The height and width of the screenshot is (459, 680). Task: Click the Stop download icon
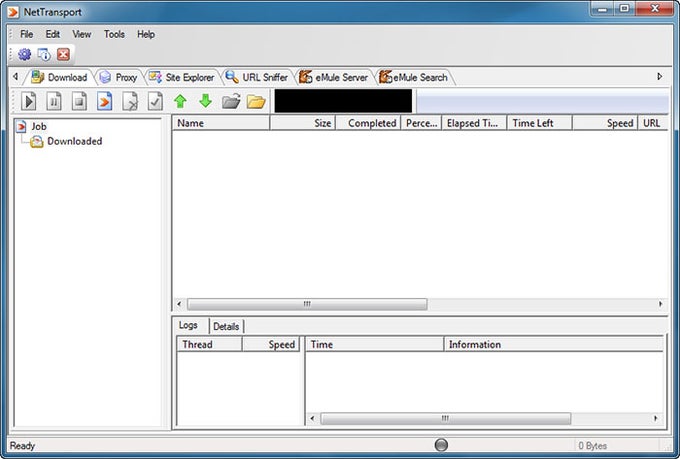coord(79,102)
